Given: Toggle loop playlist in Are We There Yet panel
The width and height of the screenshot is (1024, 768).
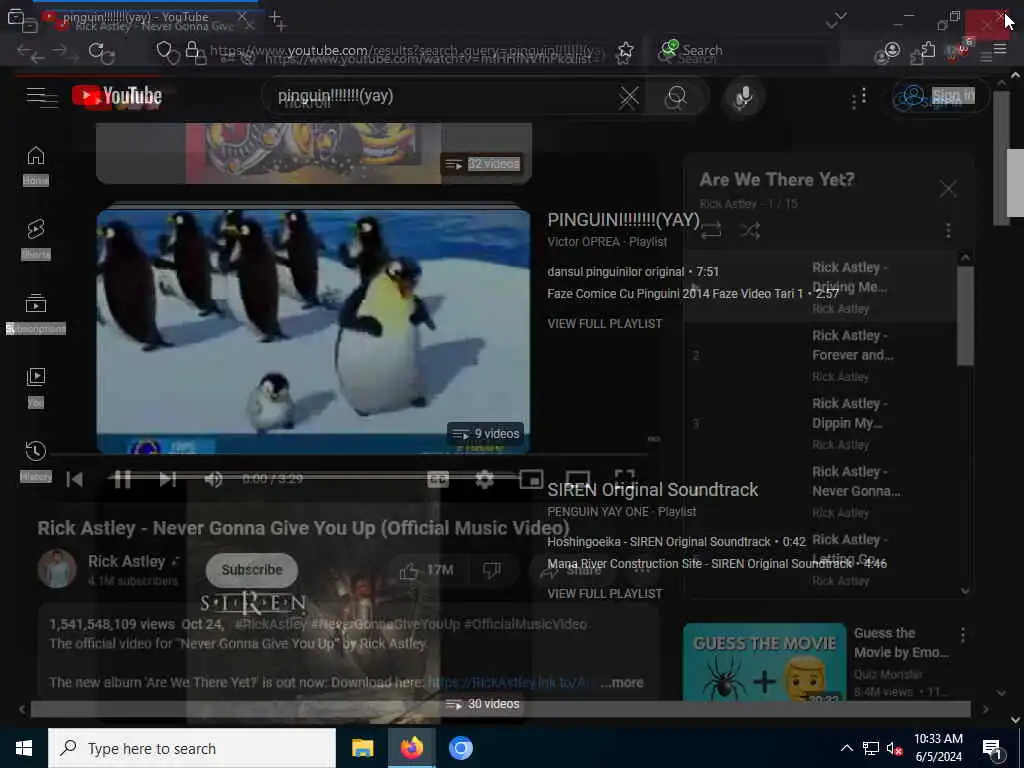Looking at the screenshot, I should click(x=711, y=230).
